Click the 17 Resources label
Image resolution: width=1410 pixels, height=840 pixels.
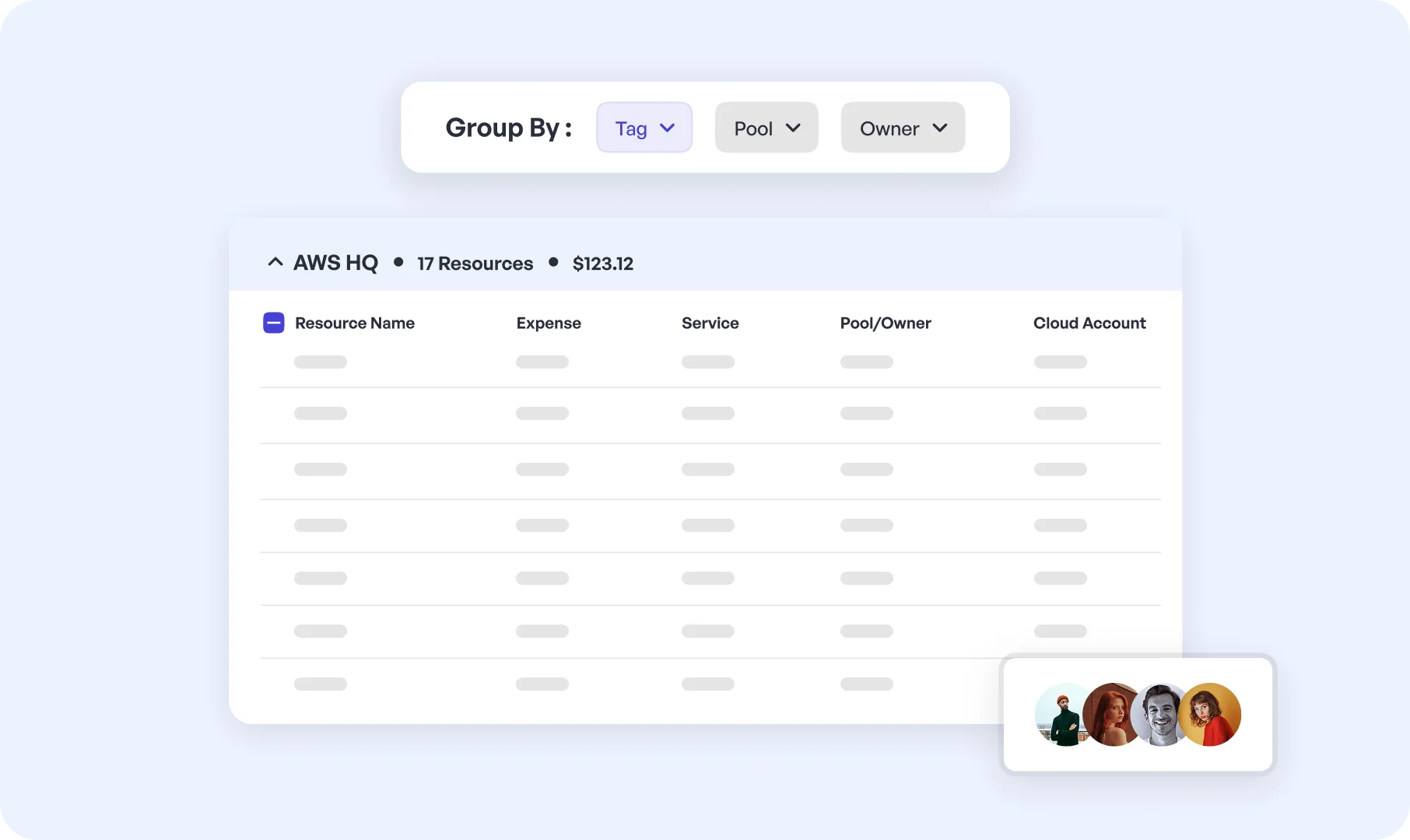[475, 263]
